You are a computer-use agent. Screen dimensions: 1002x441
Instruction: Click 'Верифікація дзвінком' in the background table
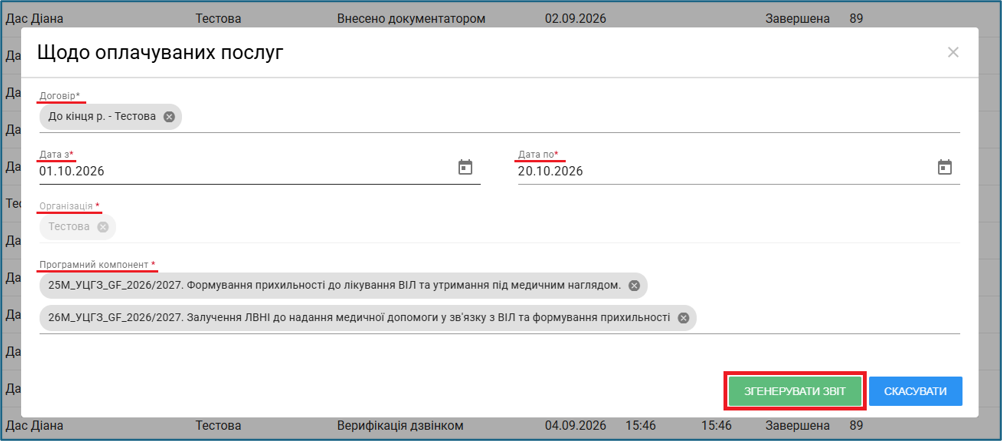pos(400,425)
